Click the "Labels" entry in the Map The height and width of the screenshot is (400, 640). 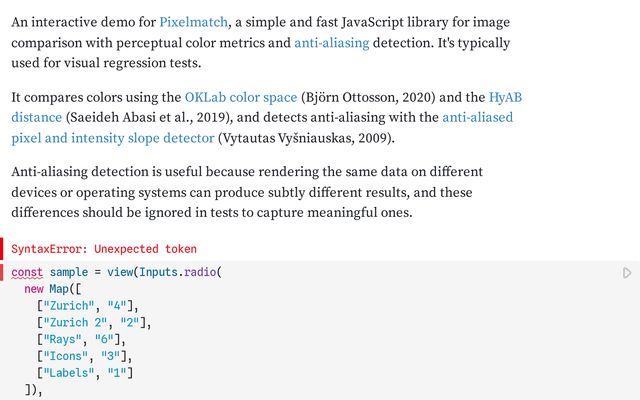pos(85,373)
